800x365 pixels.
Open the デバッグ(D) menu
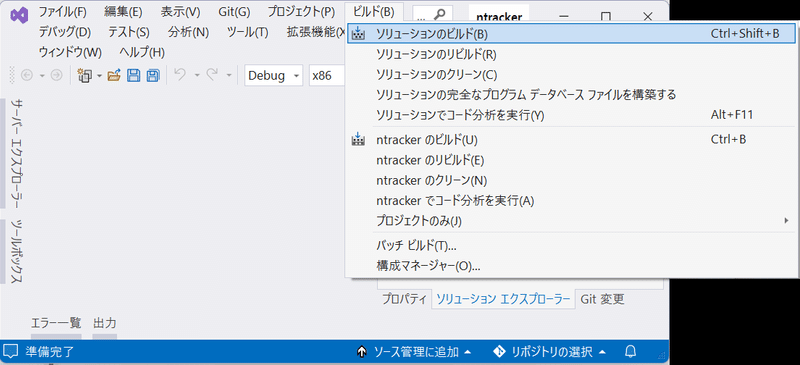click(x=65, y=32)
